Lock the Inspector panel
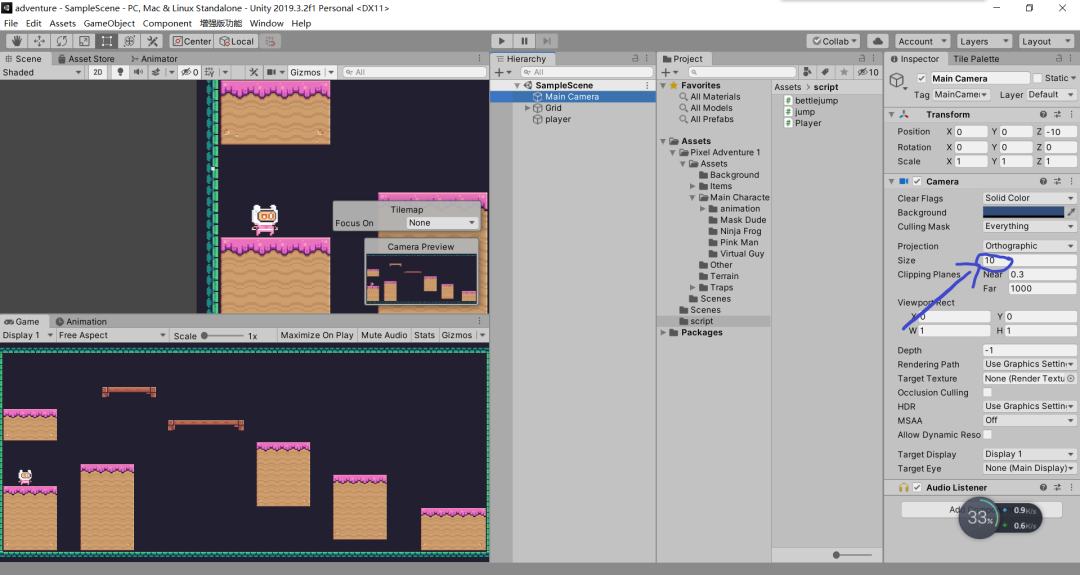Screen dimensions: 1080x575 coord(1059,59)
